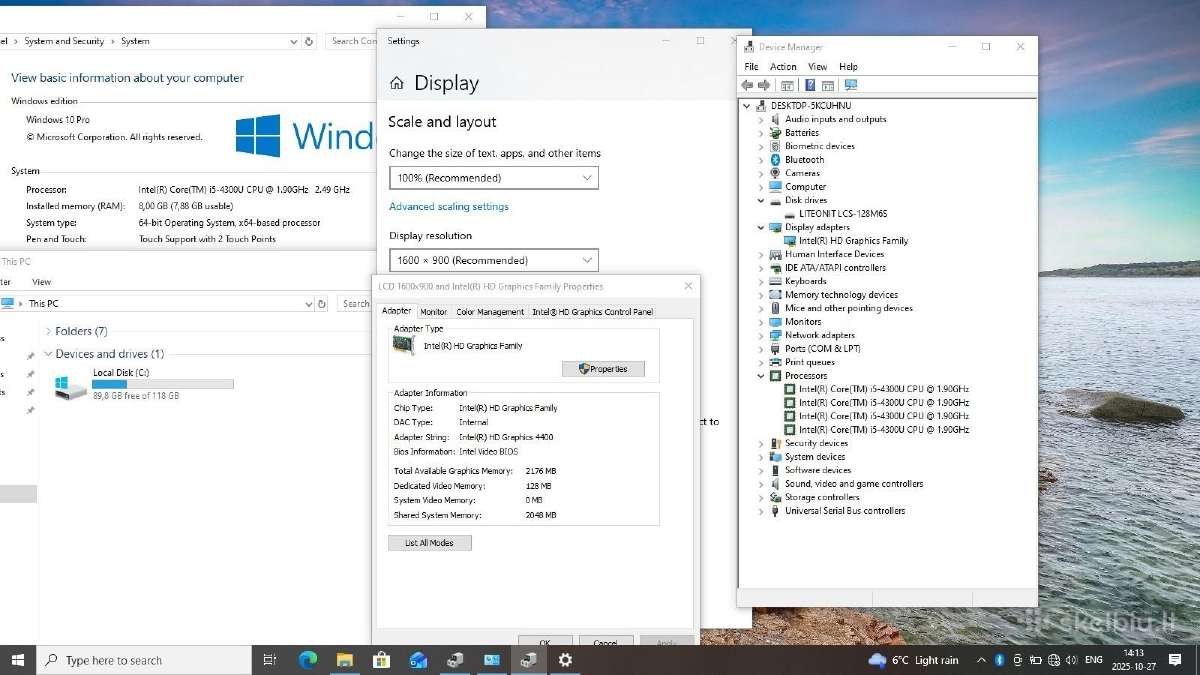Expand the Security devices node
1200x675 pixels.
coord(760,443)
